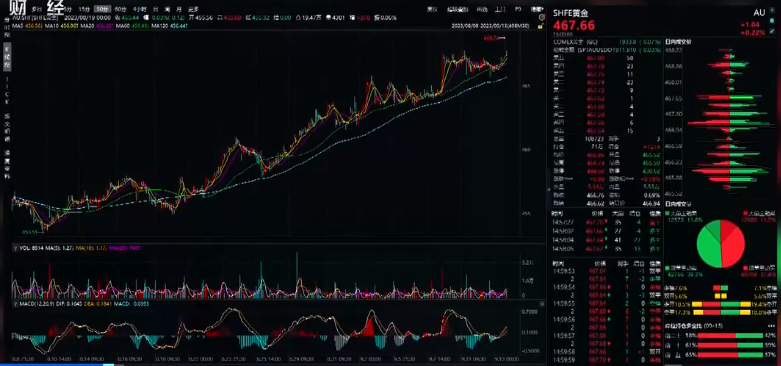Click the pencil edit icon beside AU
This screenshot has height=366, width=781.
(x=772, y=32)
